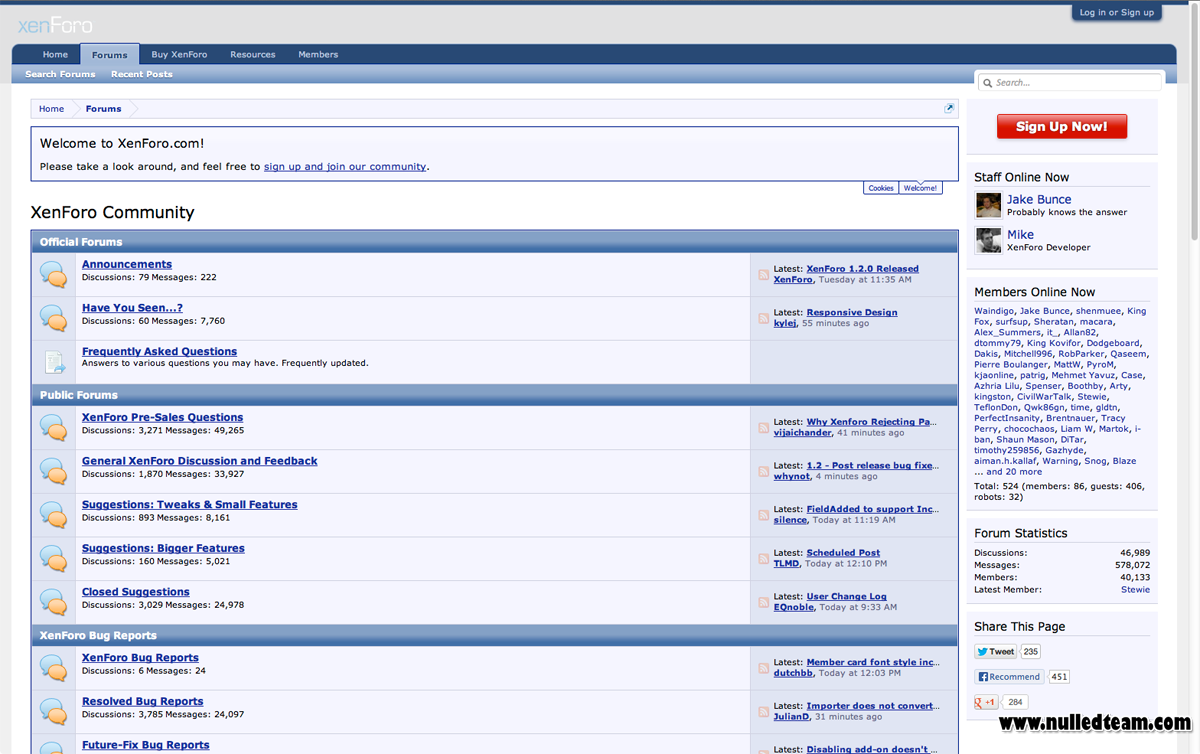Open the Resources tab

252,55
